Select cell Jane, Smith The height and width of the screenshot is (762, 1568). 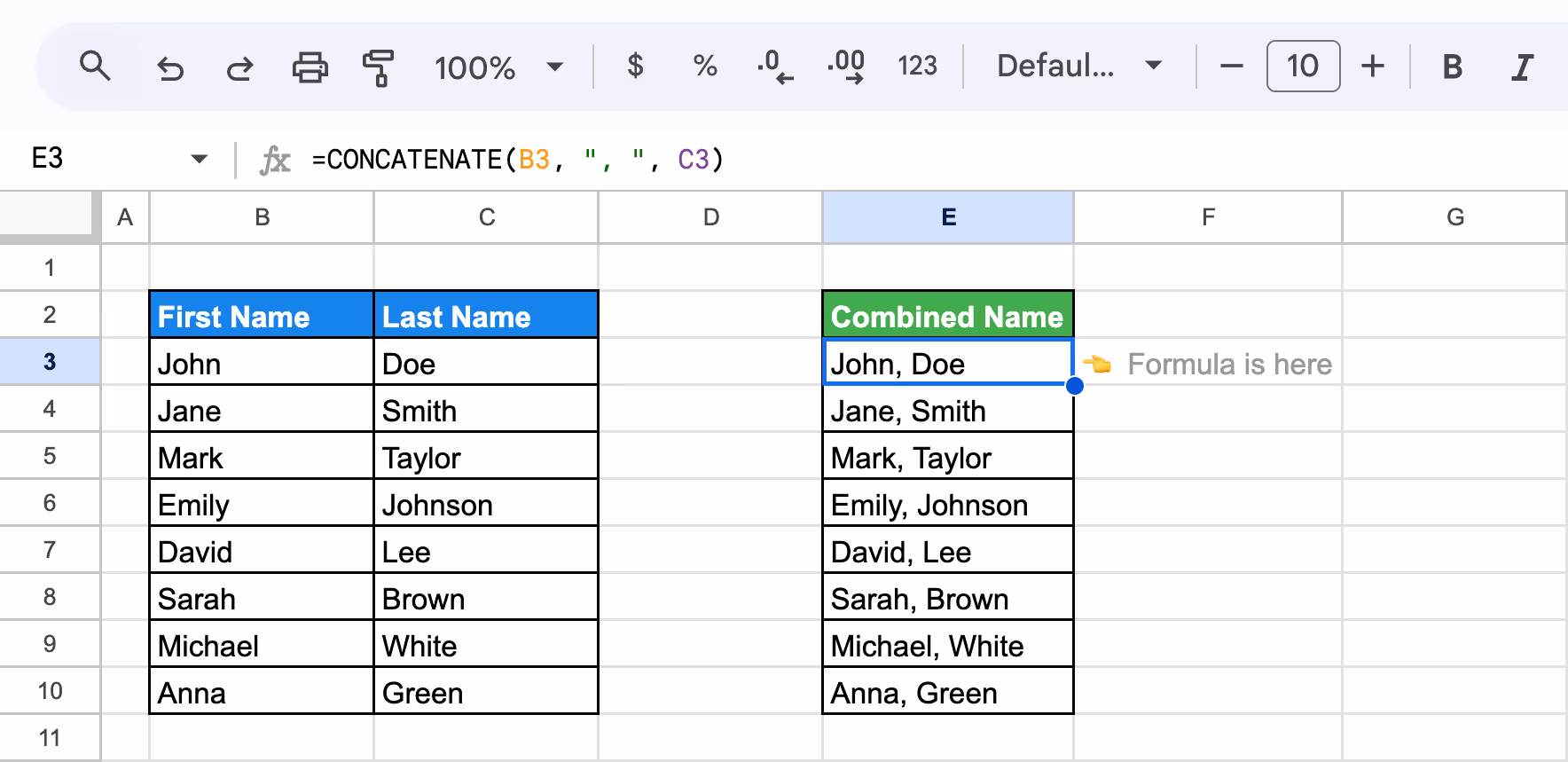tap(948, 409)
